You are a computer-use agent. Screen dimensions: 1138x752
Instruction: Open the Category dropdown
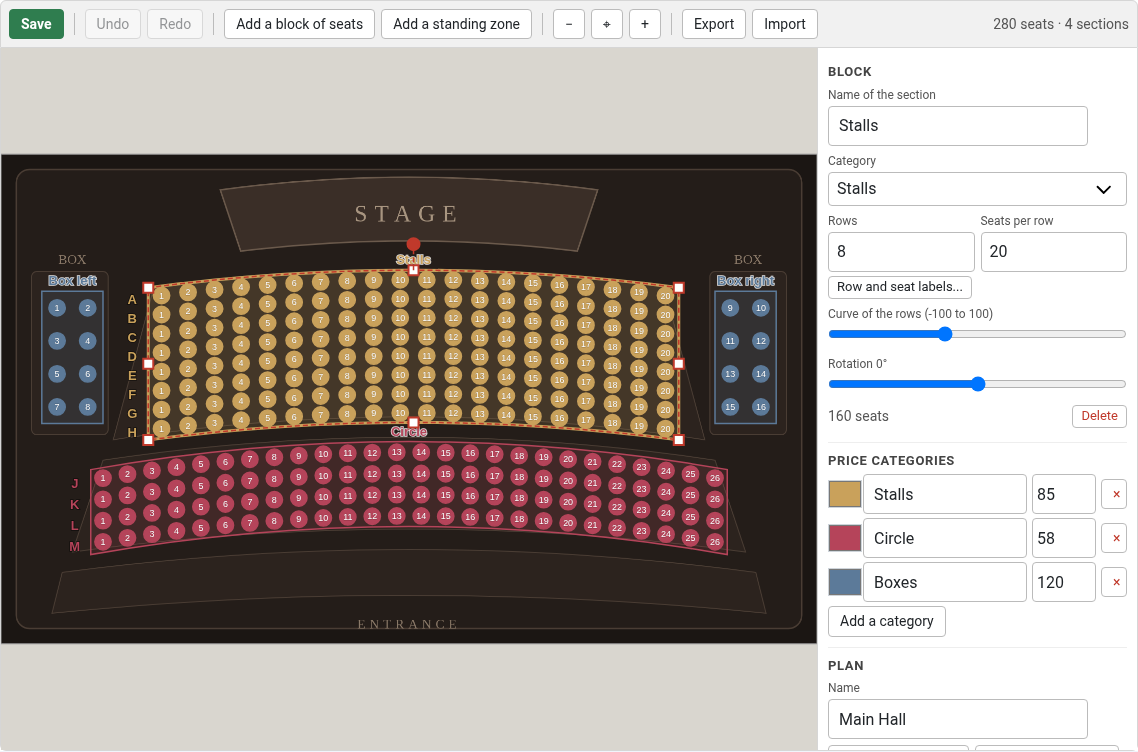[977, 189]
